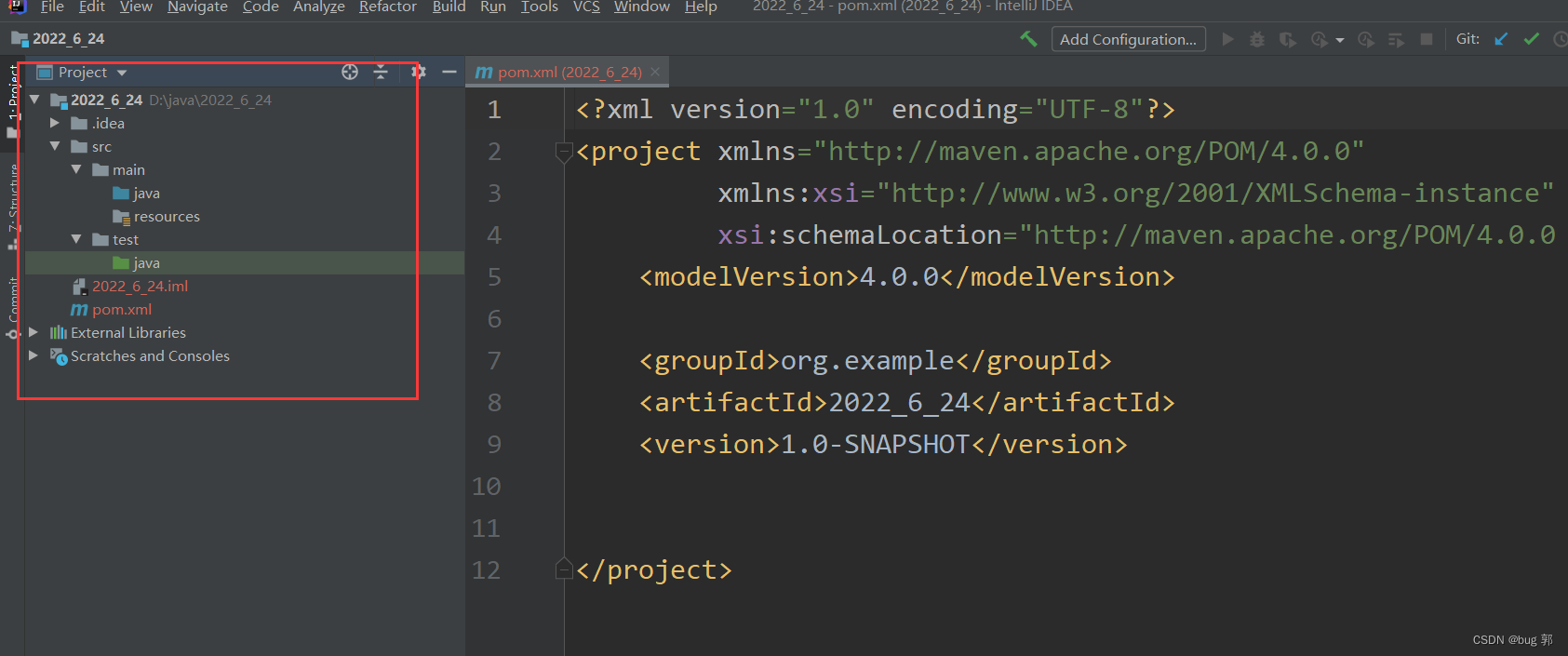Select the External Libraries item
The height and width of the screenshot is (656, 1568).
pos(118,332)
